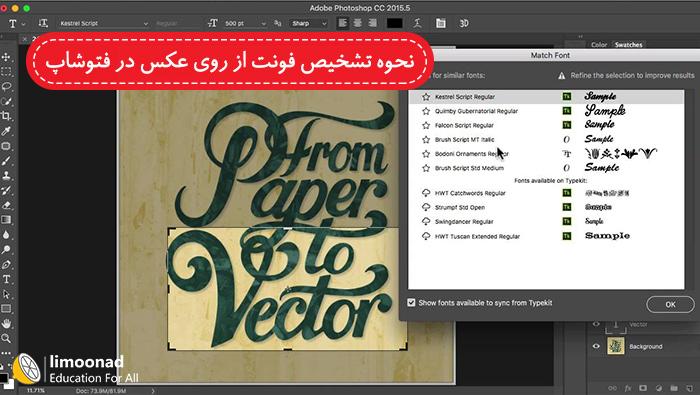Select the Dodge tool

tap(6, 249)
